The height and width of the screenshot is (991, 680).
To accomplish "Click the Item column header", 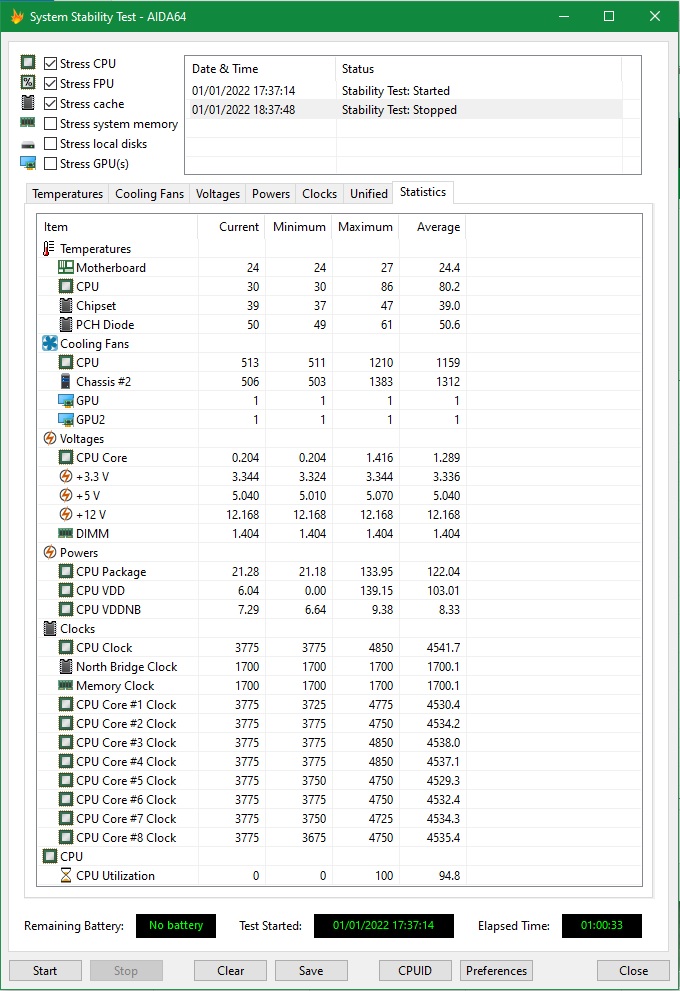I will pos(118,226).
